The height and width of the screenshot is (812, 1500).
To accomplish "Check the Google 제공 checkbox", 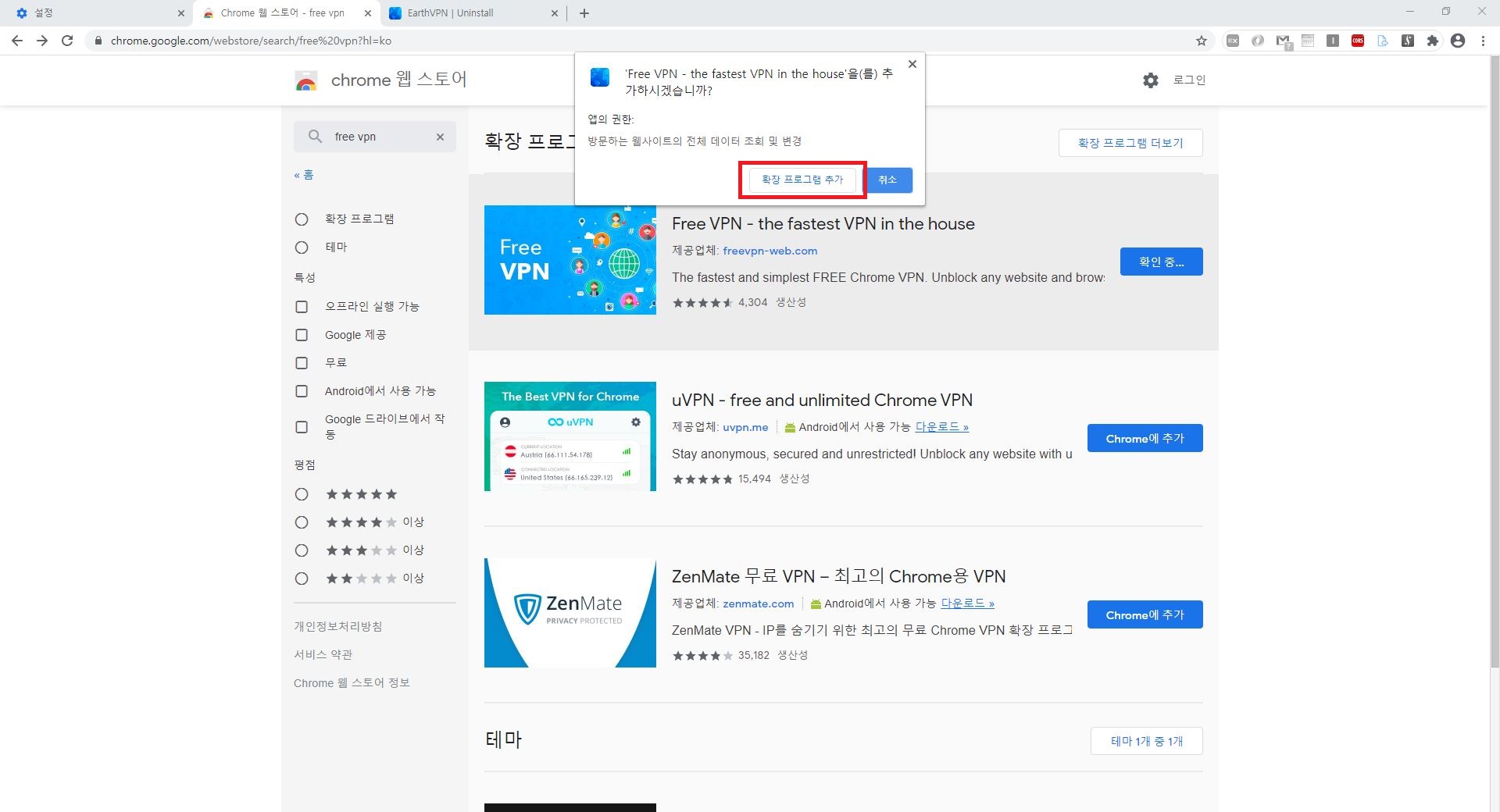I will click(x=302, y=335).
